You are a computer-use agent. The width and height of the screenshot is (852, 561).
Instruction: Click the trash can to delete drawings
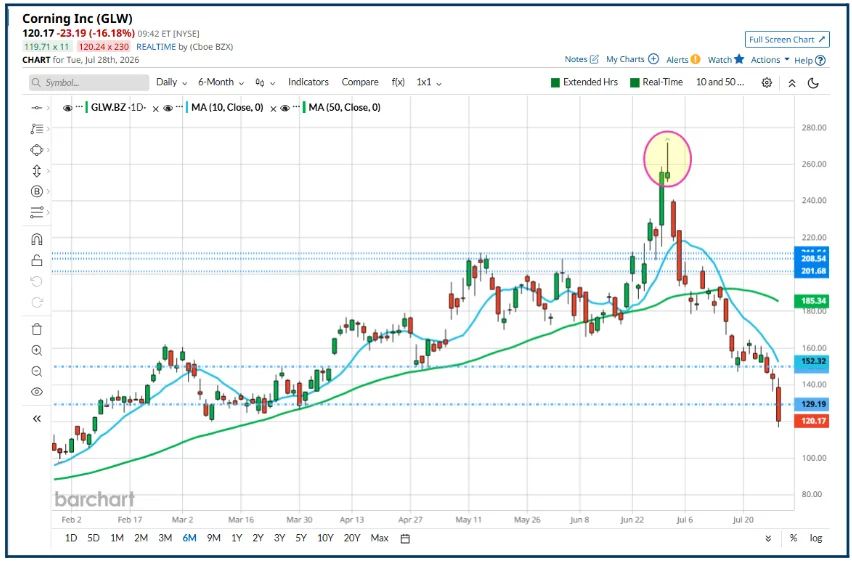coord(36,329)
